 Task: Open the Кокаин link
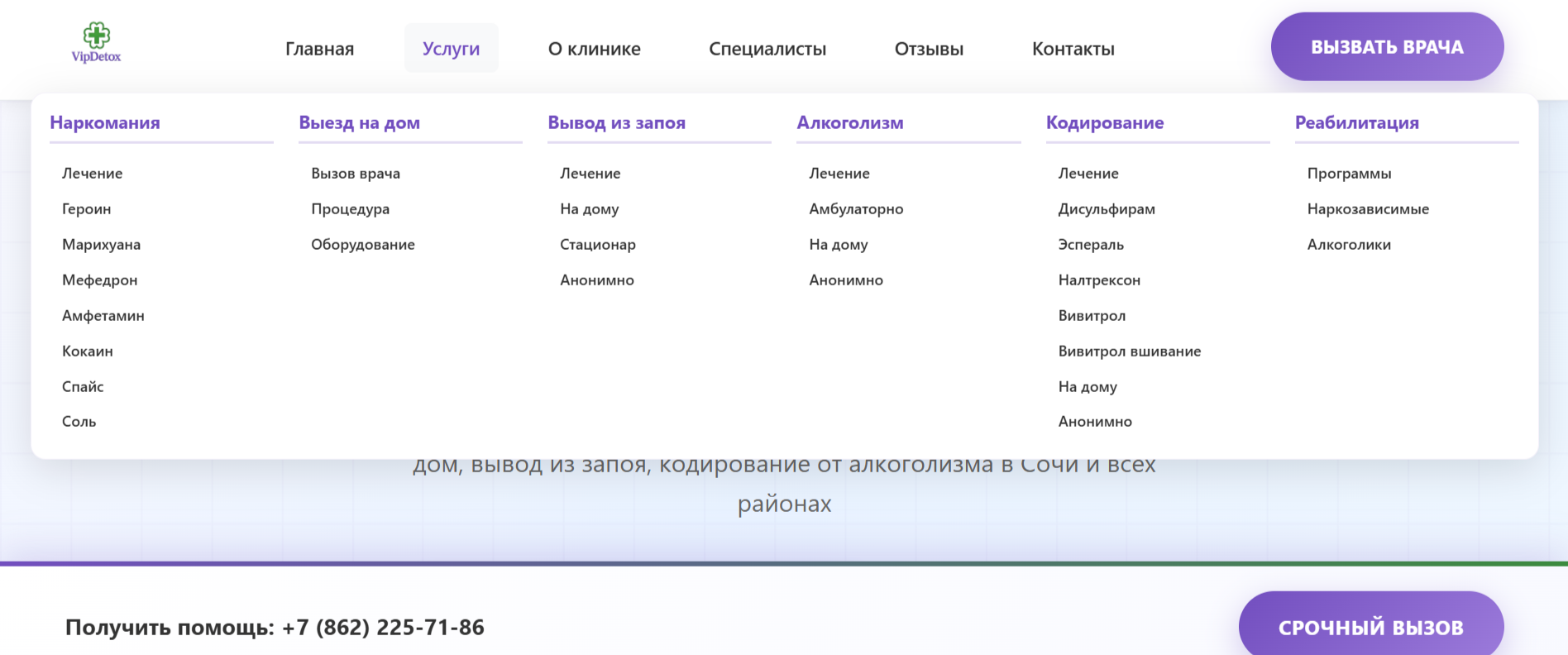(x=88, y=351)
